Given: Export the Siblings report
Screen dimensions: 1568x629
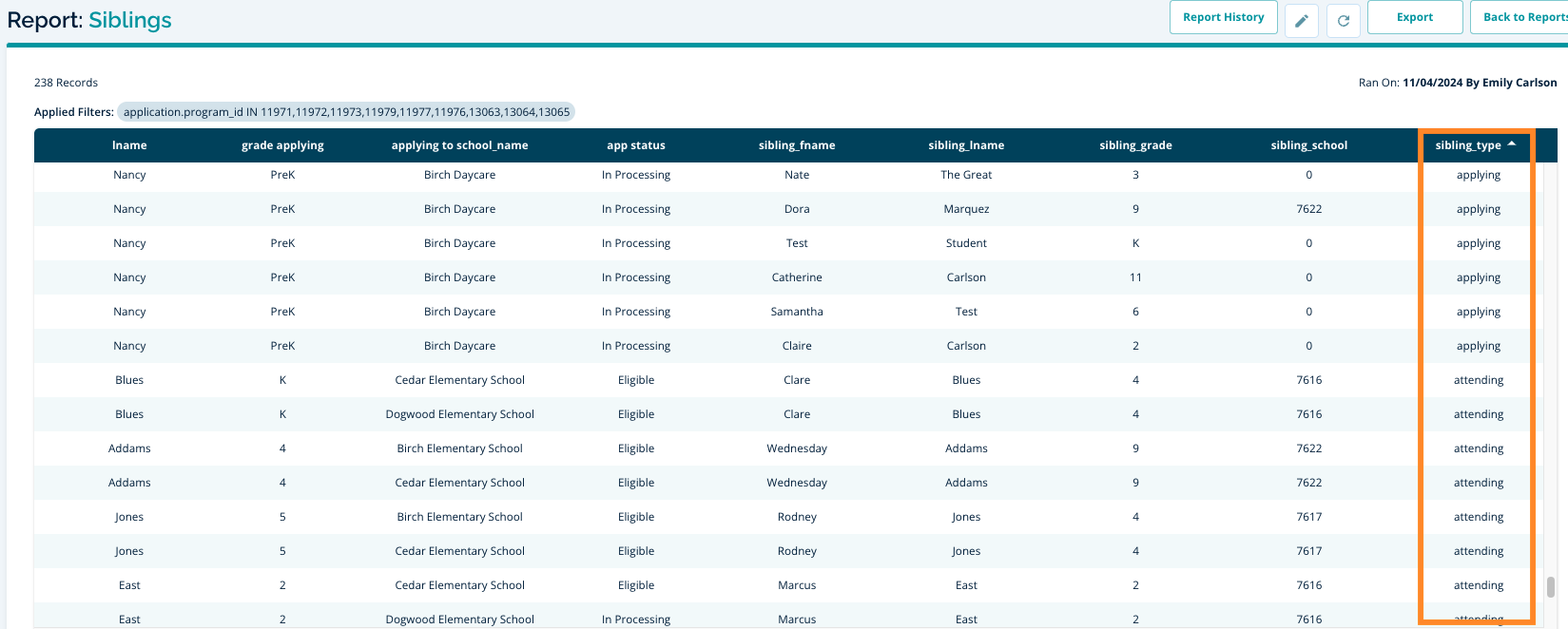Looking at the screenshot, I should (1414, 17).
